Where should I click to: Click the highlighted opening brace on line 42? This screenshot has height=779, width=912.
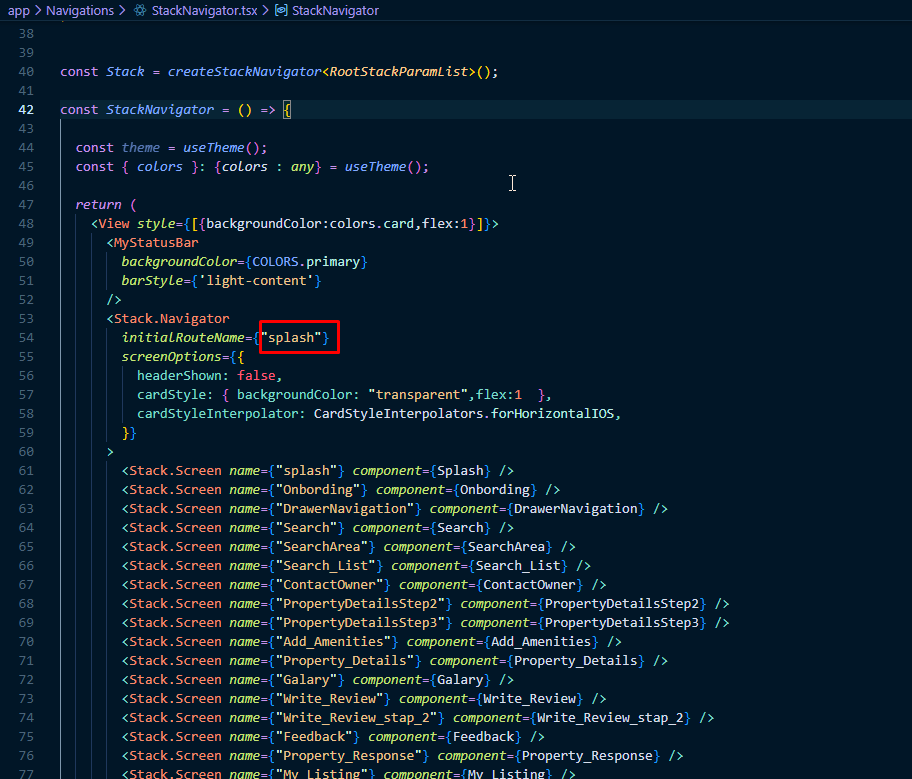point(287,110)
